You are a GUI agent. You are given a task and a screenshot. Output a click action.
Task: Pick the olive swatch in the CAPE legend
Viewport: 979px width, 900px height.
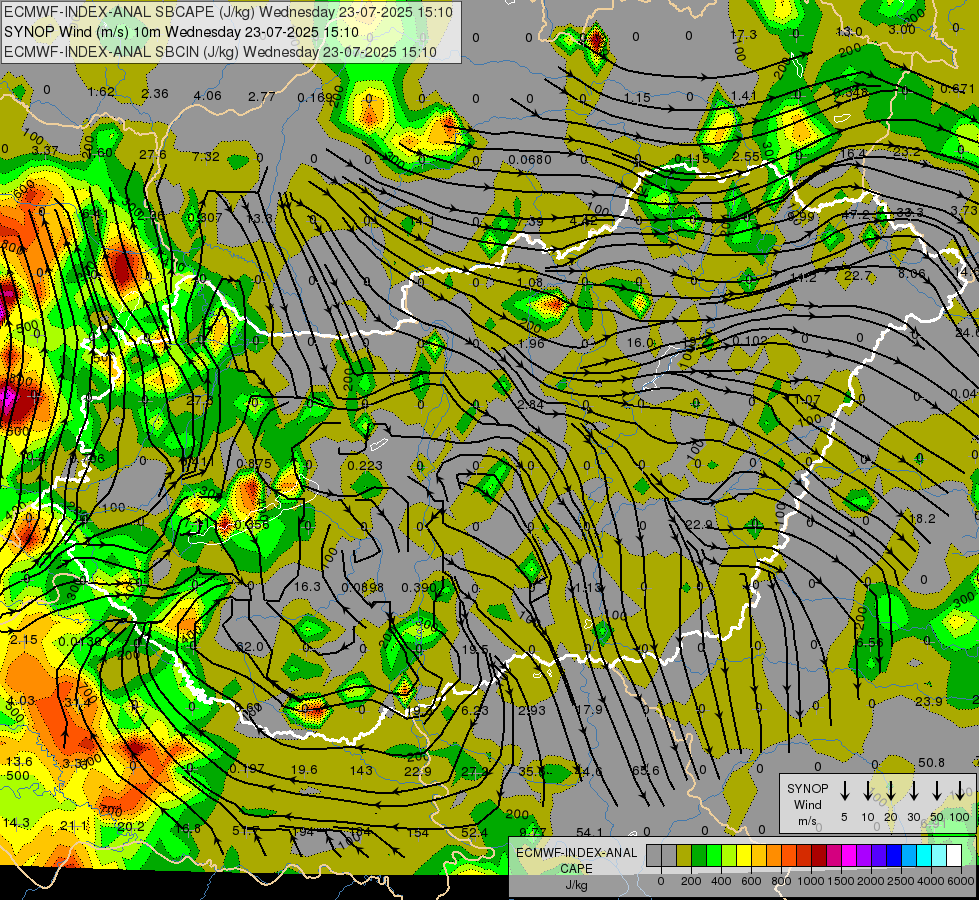pos(684,856)
